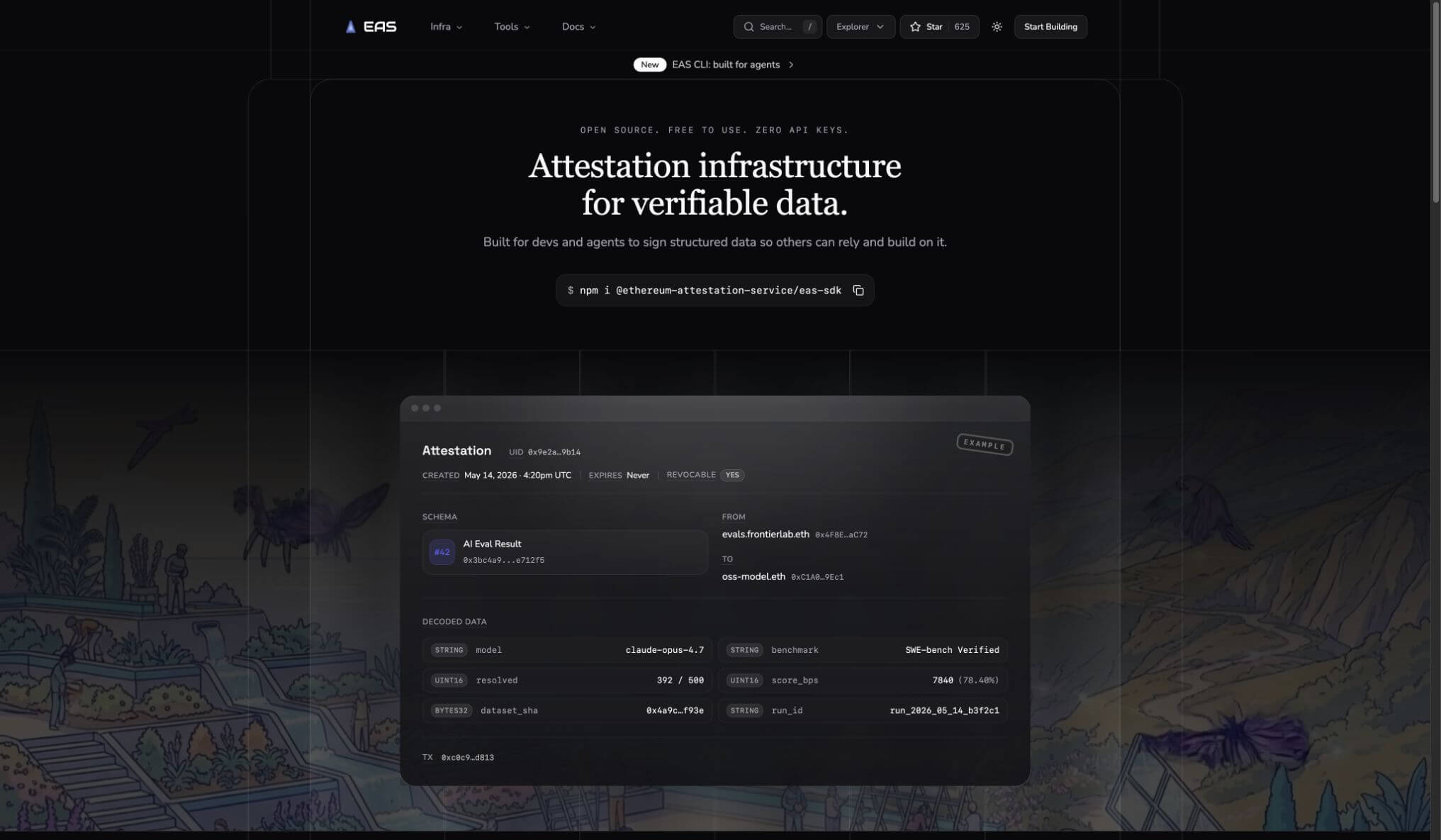Click the created date May 14, 2026
The image size is (1441, 840).
517,476
